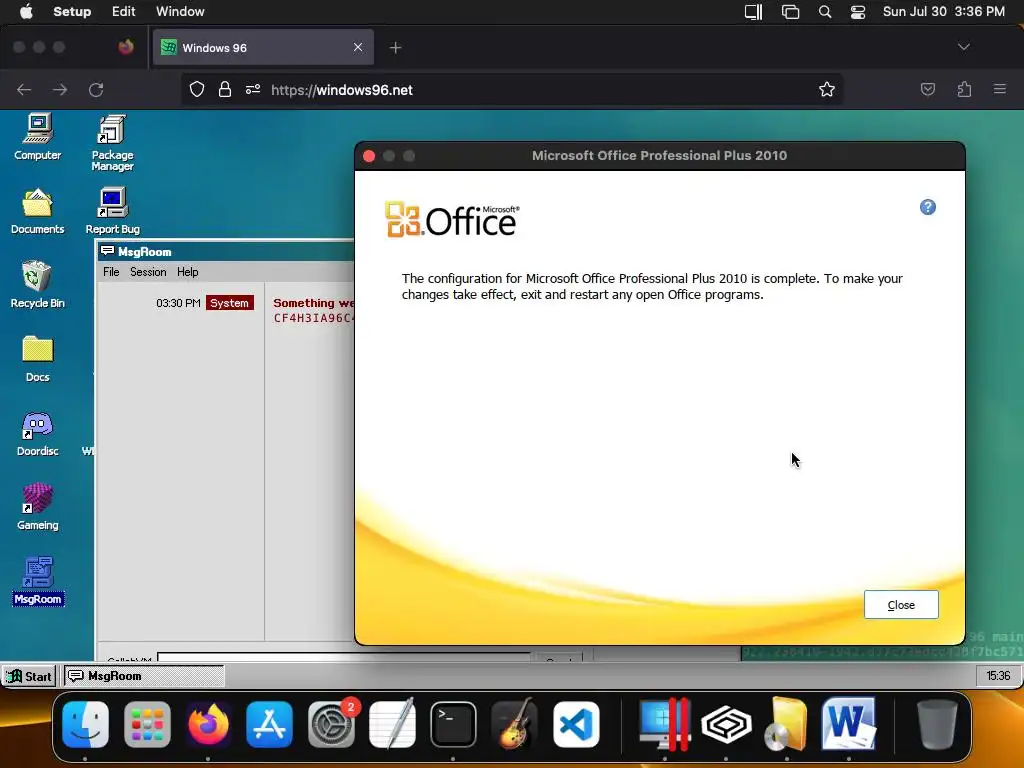Image resolution: width=1024 pixels, height=768 pixels.
Task: Launch GarageBand from the Dock
Action: (x=515, y=724)
